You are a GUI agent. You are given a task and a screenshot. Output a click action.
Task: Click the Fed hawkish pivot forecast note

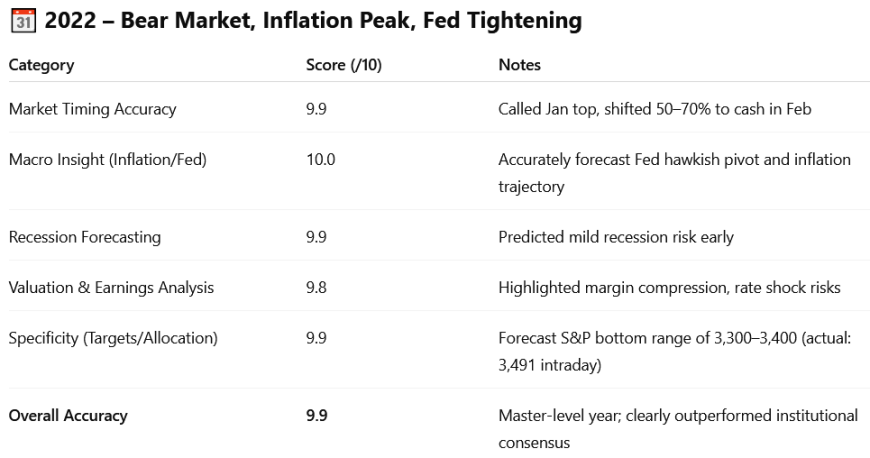click(674, 160)
